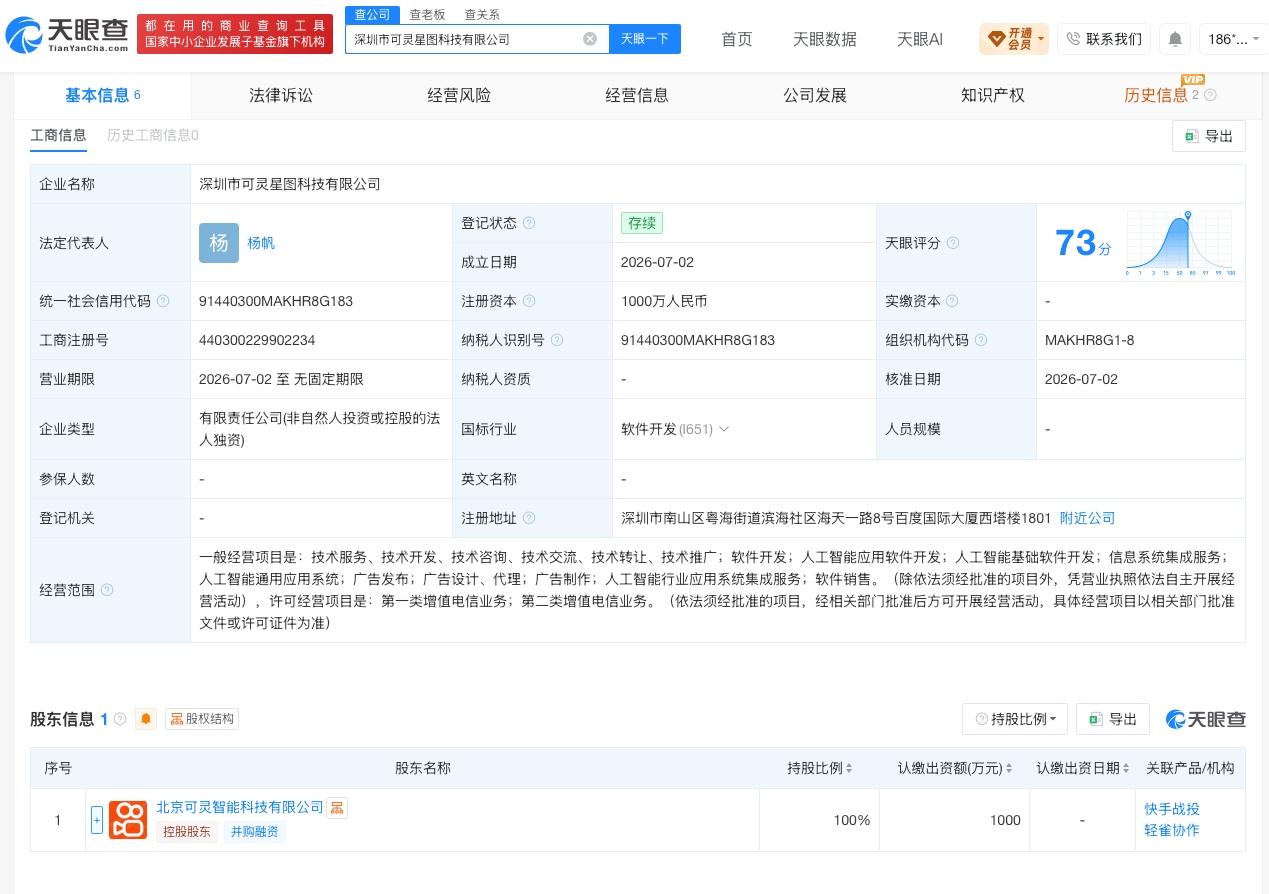Click the 杨 avatar of the legal representative
The height and width of the screenshot is (894, 1269).
coord(219,243)
